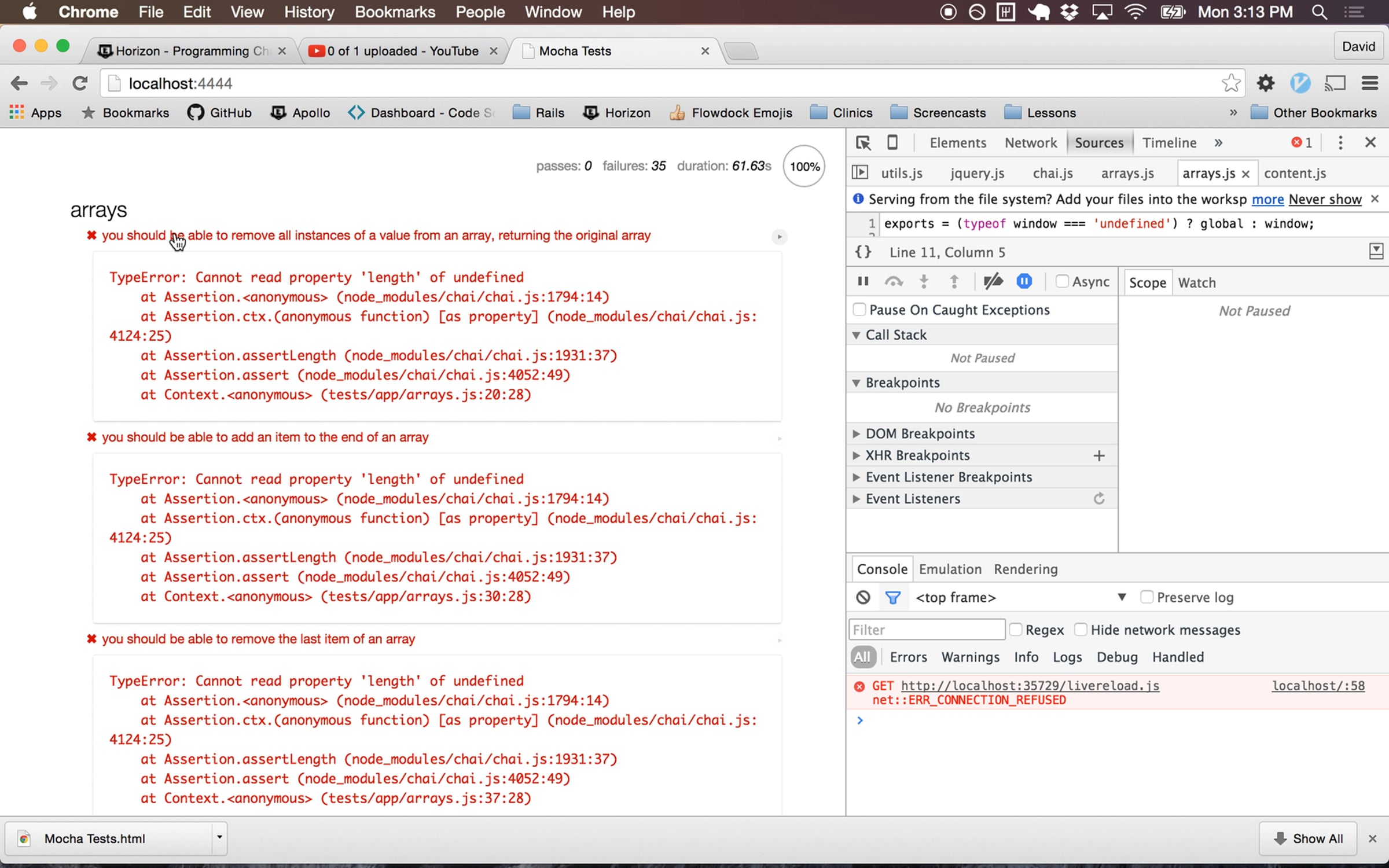Reload the page with refresh icon

(80, 83)
